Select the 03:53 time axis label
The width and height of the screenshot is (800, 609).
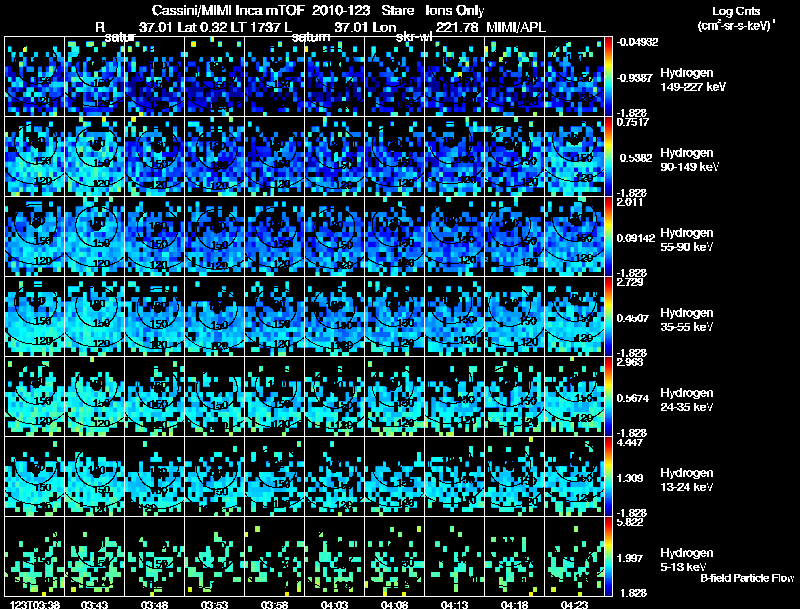pyautogui.click(x=215, y=604)
